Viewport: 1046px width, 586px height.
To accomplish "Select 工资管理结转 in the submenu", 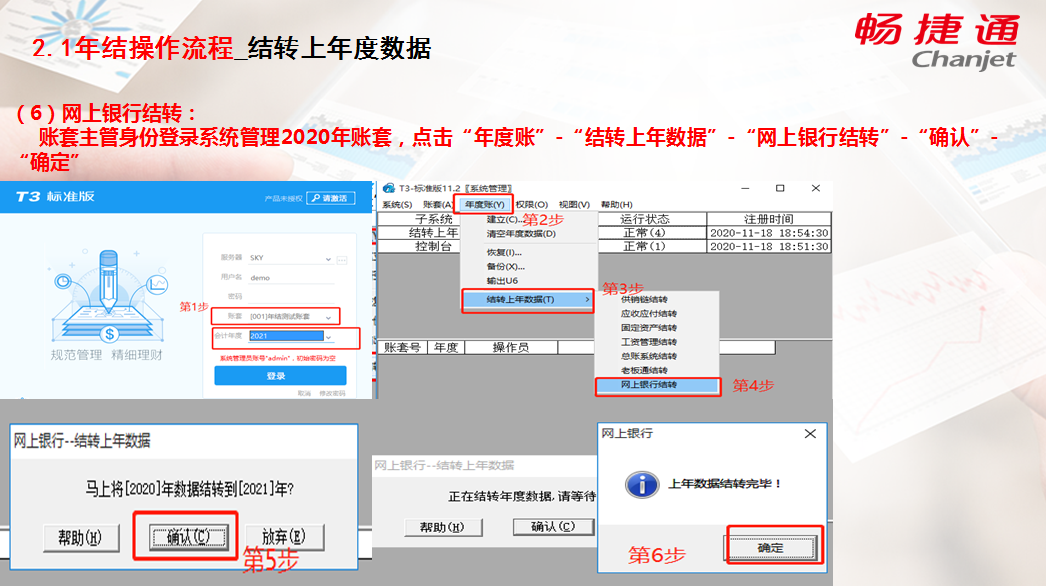I will pyautogui.click(x=648, y=342).
